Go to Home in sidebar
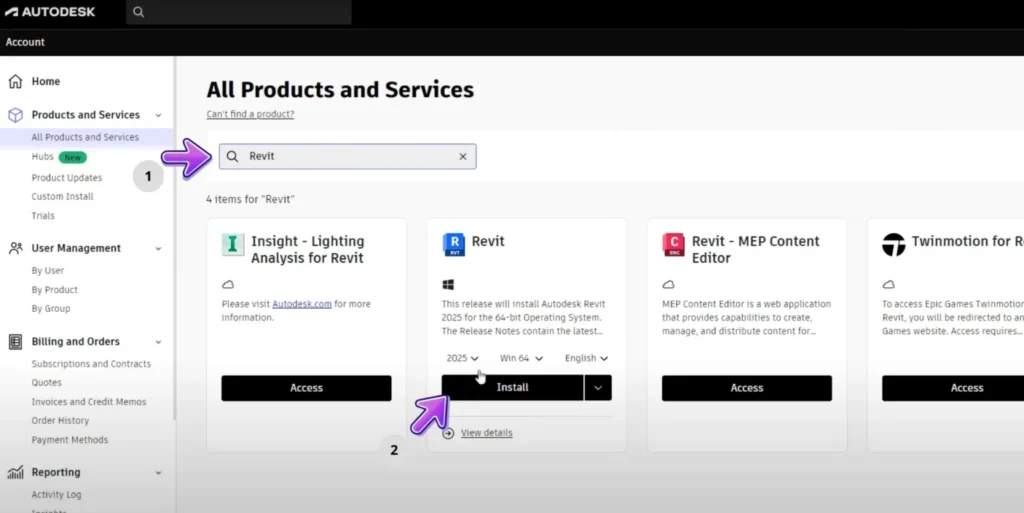This screenshot has width=1024, height=513. 46,82
